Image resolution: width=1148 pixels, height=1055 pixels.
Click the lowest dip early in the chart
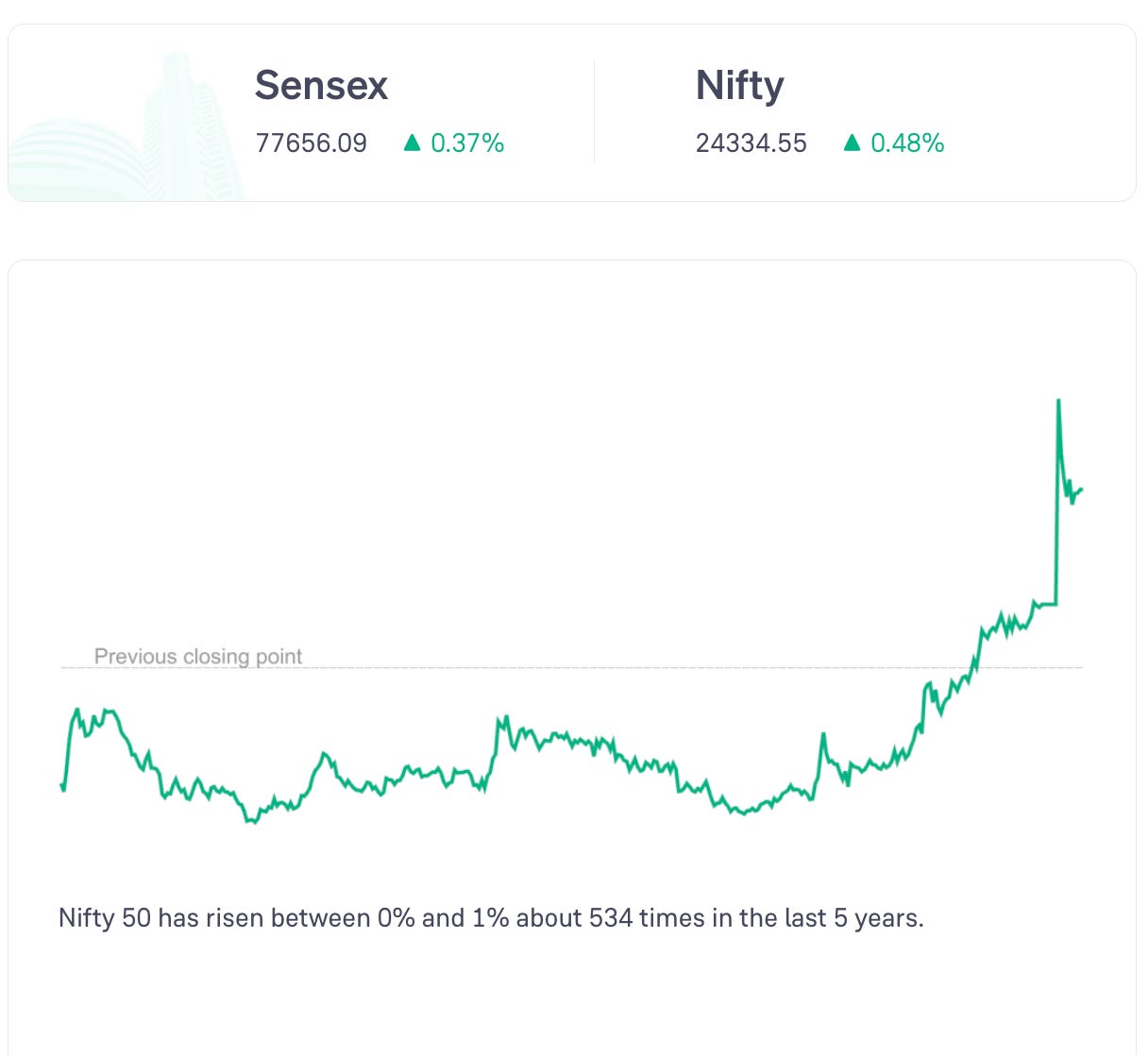coord(253,822)
